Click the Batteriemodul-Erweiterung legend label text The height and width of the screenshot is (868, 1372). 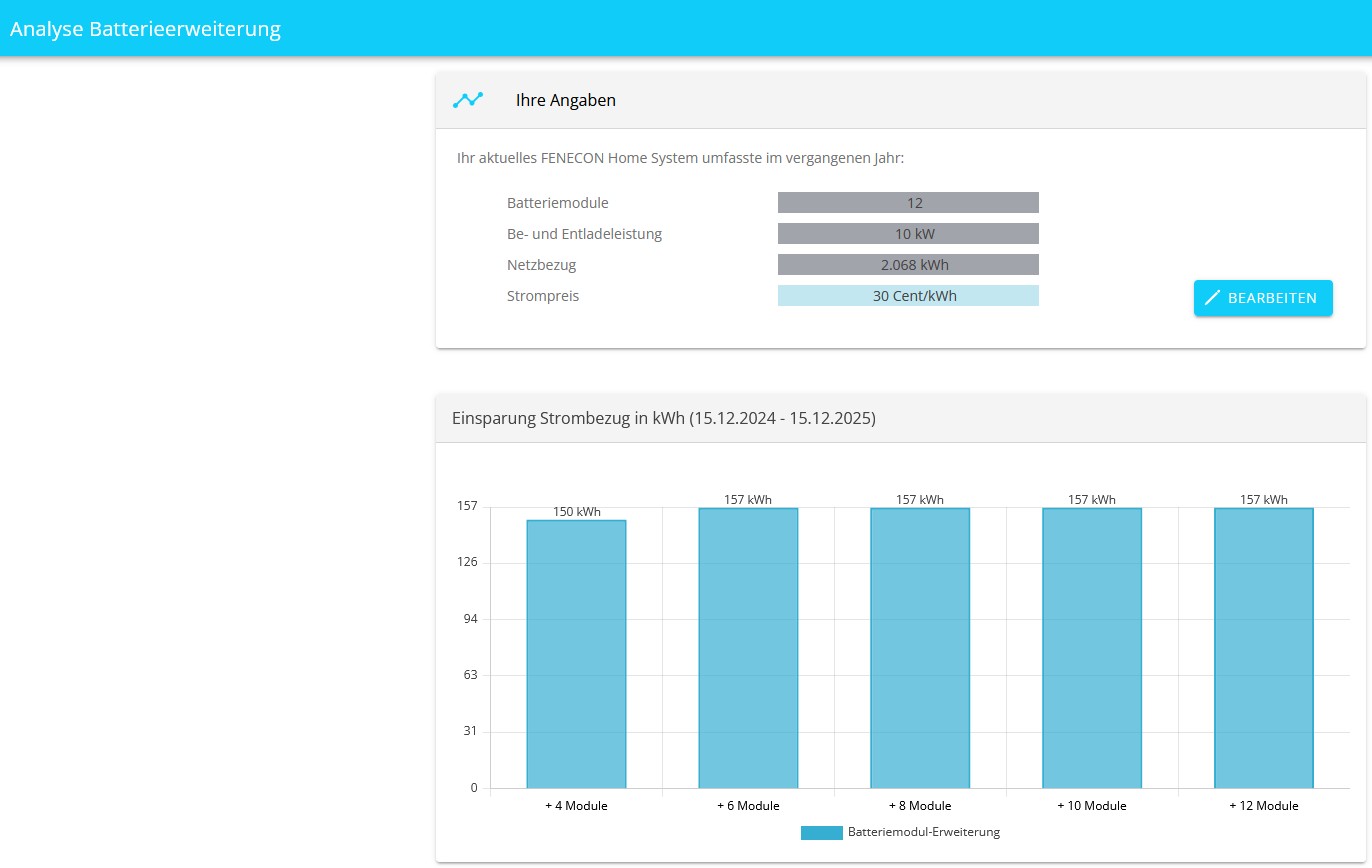[923, 832]
